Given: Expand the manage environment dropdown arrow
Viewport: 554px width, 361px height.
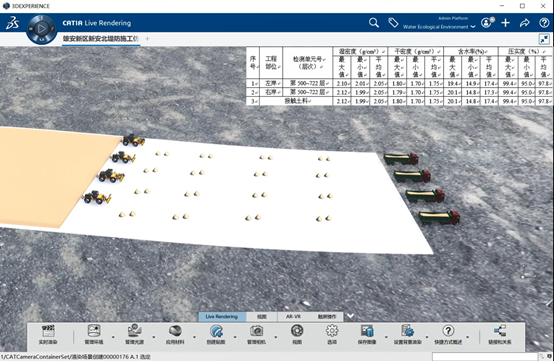Looking at the screenshot, I should pos(113,337).
